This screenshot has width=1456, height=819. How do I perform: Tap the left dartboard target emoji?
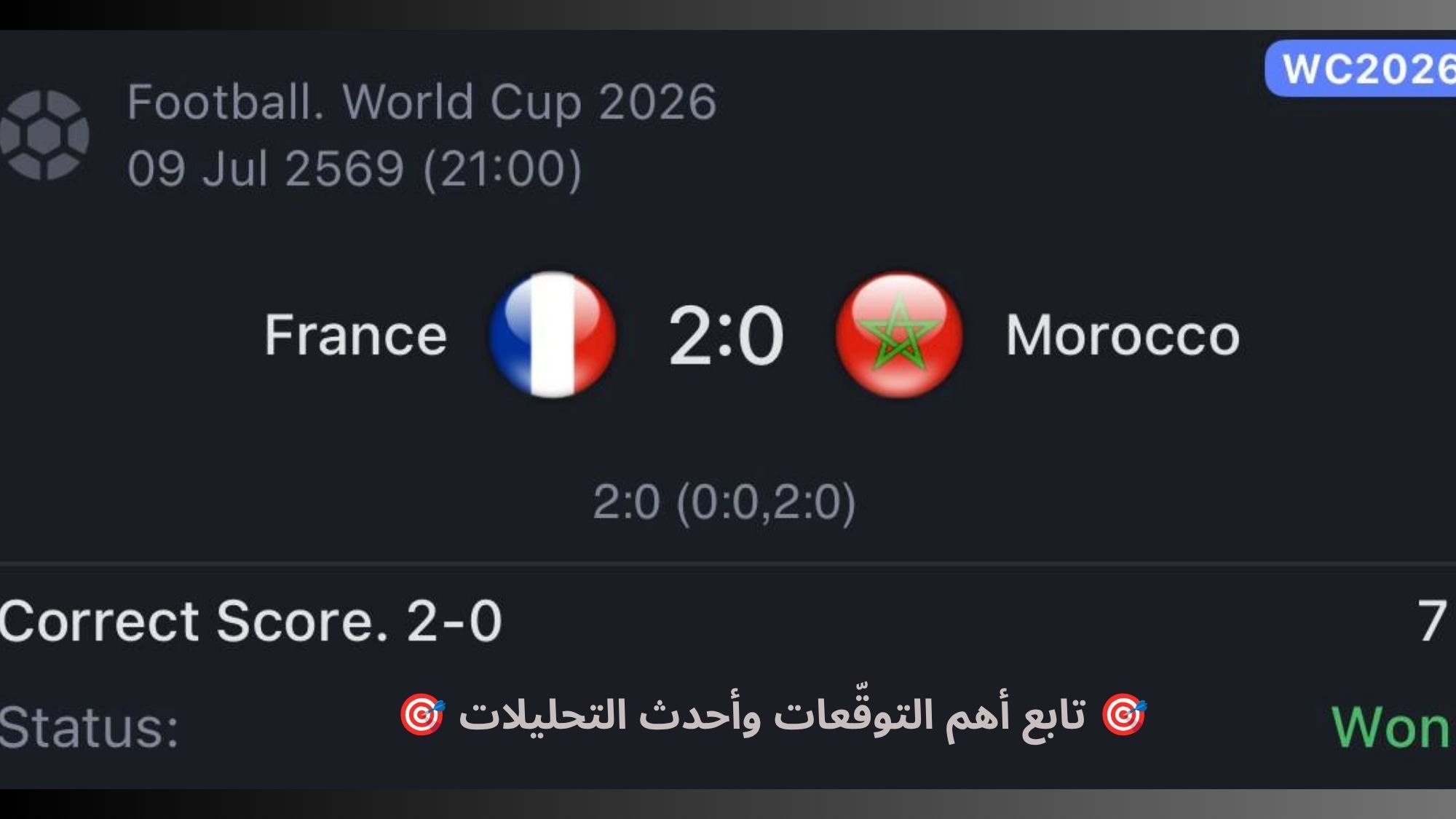(422, 716)
